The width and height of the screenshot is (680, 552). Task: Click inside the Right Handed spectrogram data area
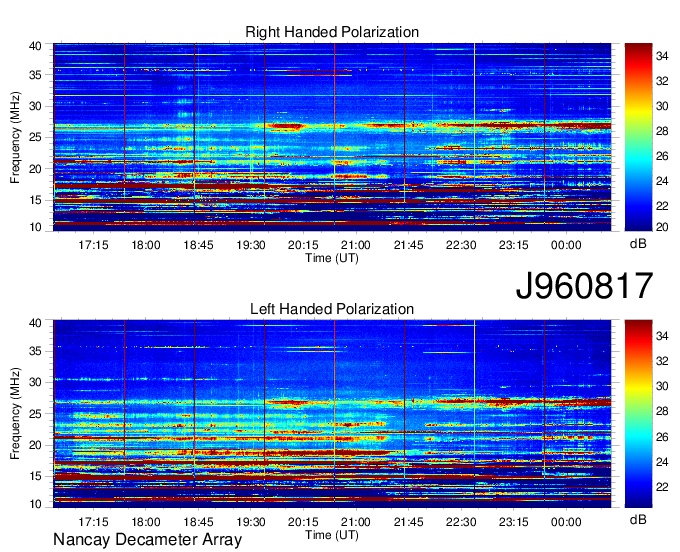tap(332, 137)
